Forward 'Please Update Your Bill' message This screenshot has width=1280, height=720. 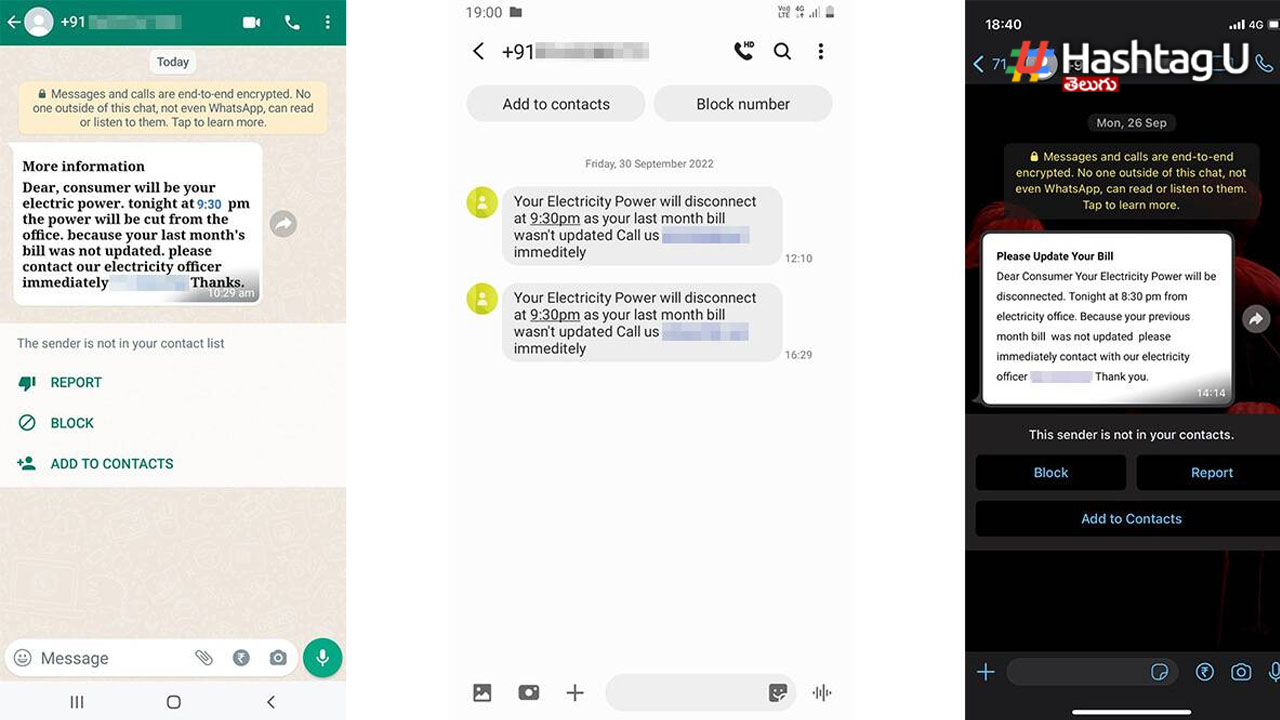[x=1256, y=319]
